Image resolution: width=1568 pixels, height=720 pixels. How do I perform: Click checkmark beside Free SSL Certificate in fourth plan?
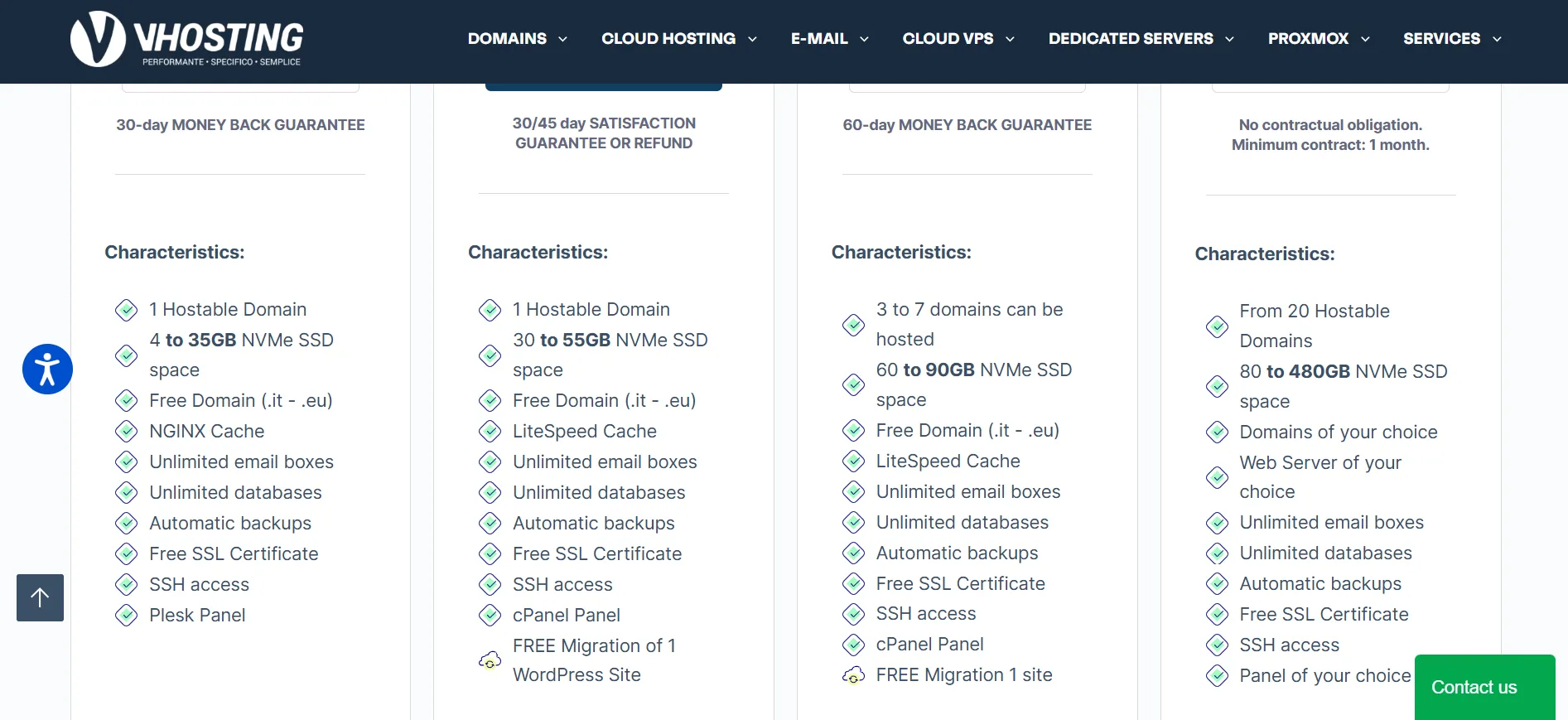tap(1217, 614)
